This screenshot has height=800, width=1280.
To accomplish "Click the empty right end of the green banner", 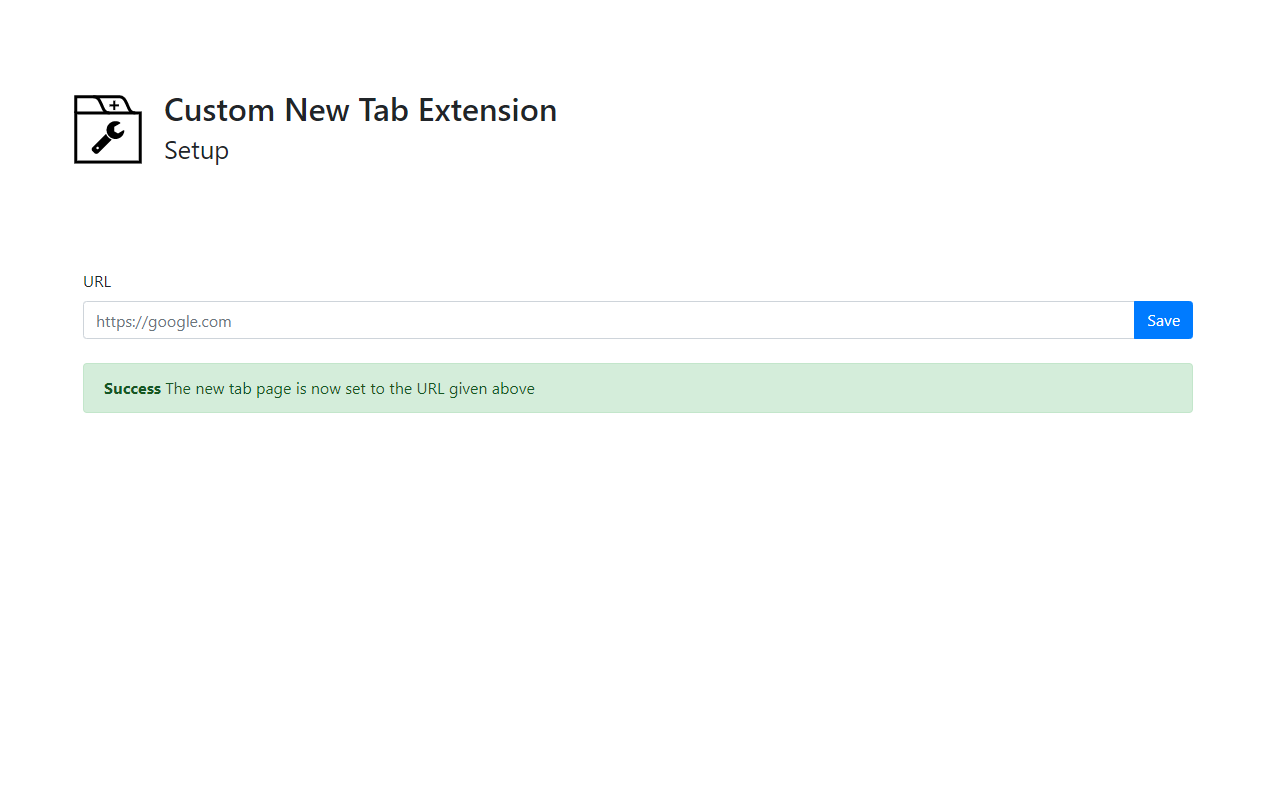I will (1100, 388).
